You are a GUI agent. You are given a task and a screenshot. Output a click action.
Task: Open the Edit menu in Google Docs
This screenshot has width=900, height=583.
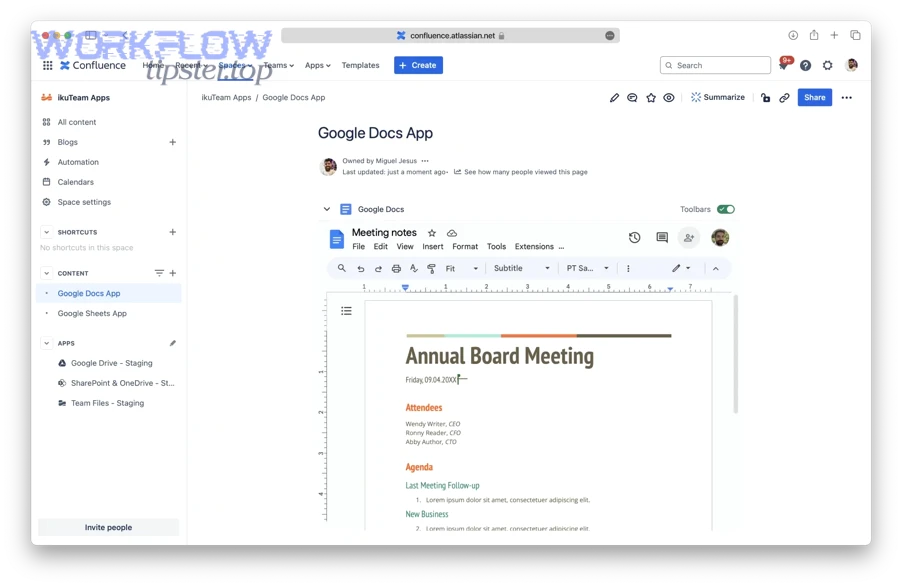pos(381,247)
